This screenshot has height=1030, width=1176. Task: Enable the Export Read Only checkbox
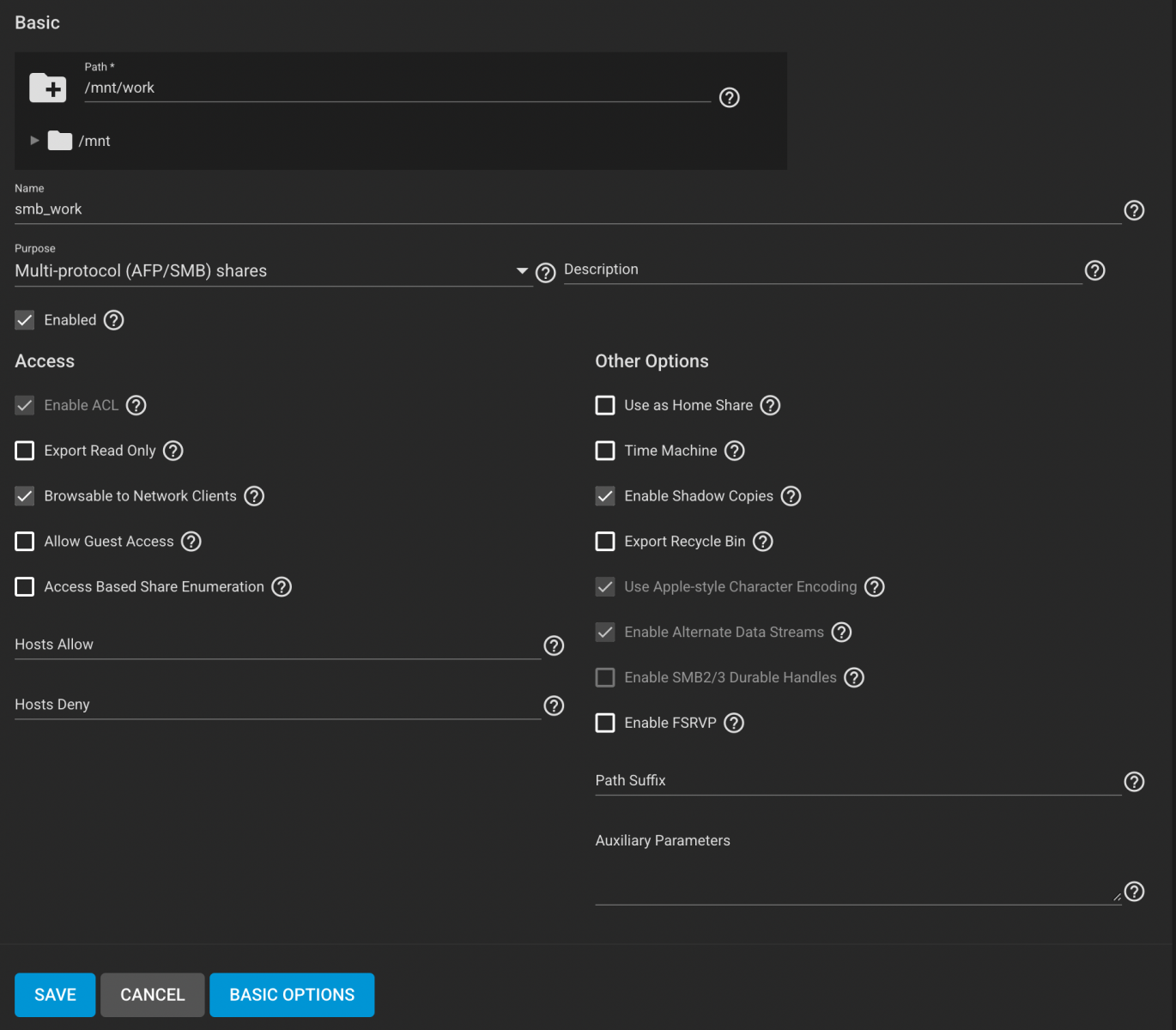(25, 451)
